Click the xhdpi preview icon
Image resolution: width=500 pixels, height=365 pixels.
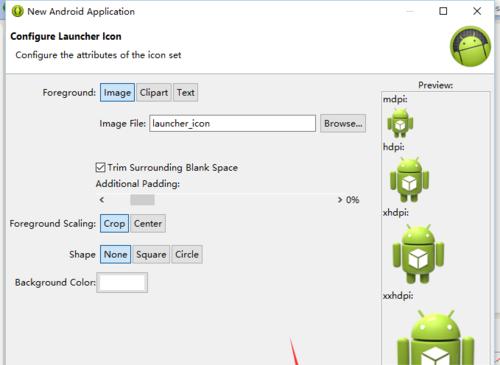(x=418, y=254)
